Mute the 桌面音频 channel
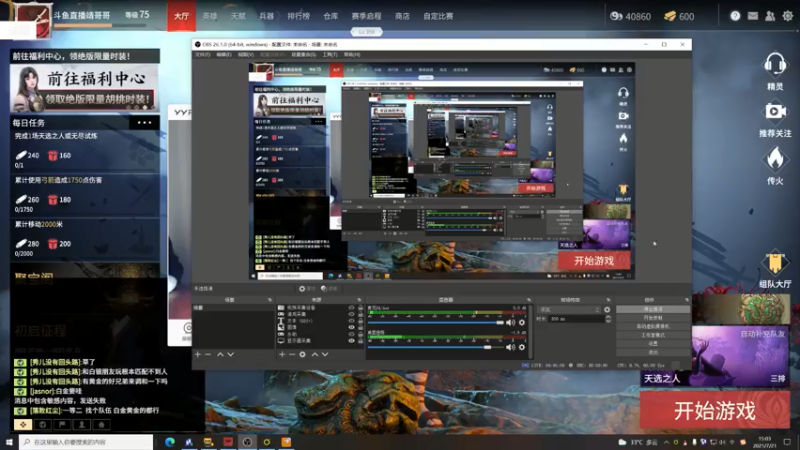 tap(510, 347)
